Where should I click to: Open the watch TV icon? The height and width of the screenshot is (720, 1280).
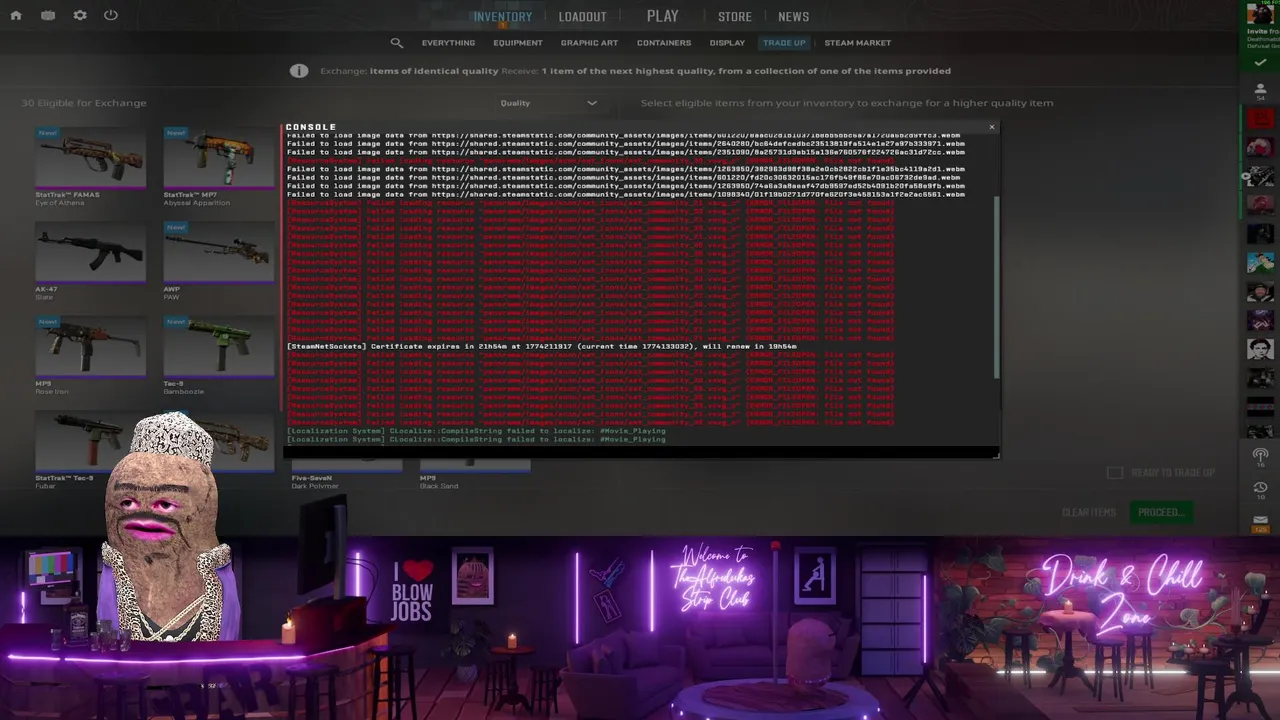tap(48, 15)
